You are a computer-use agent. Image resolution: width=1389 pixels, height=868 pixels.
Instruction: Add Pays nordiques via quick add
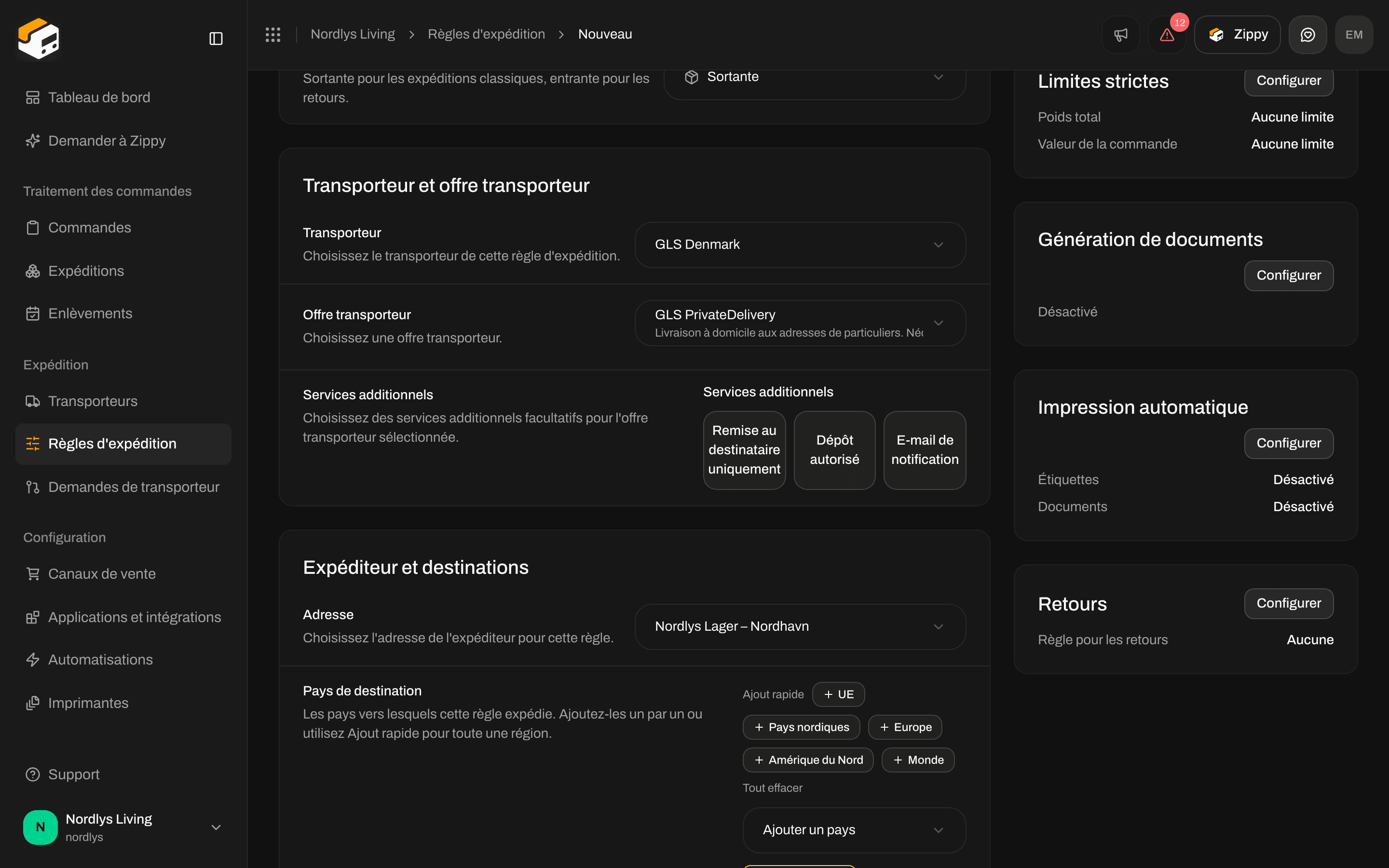(x=801, y=727)
